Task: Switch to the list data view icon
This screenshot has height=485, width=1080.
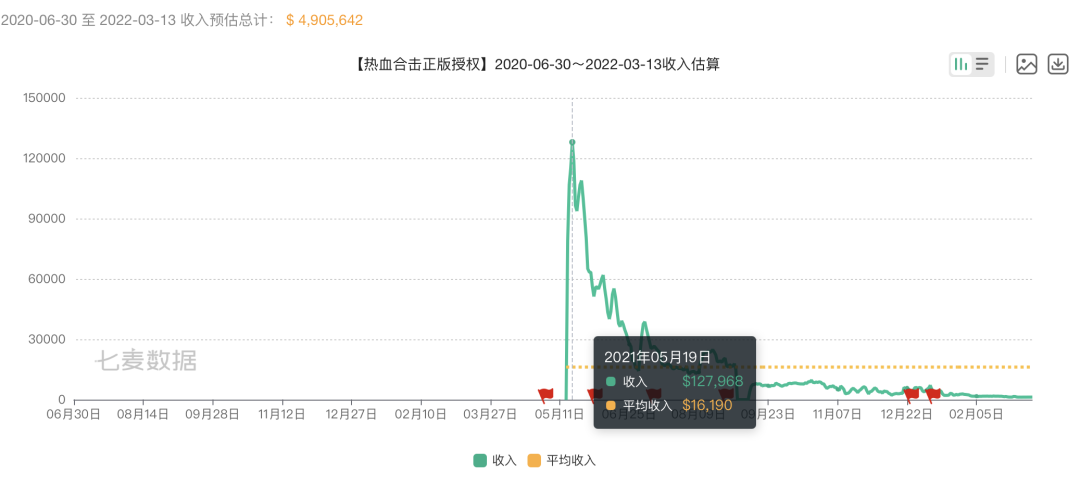Action: 983,64
